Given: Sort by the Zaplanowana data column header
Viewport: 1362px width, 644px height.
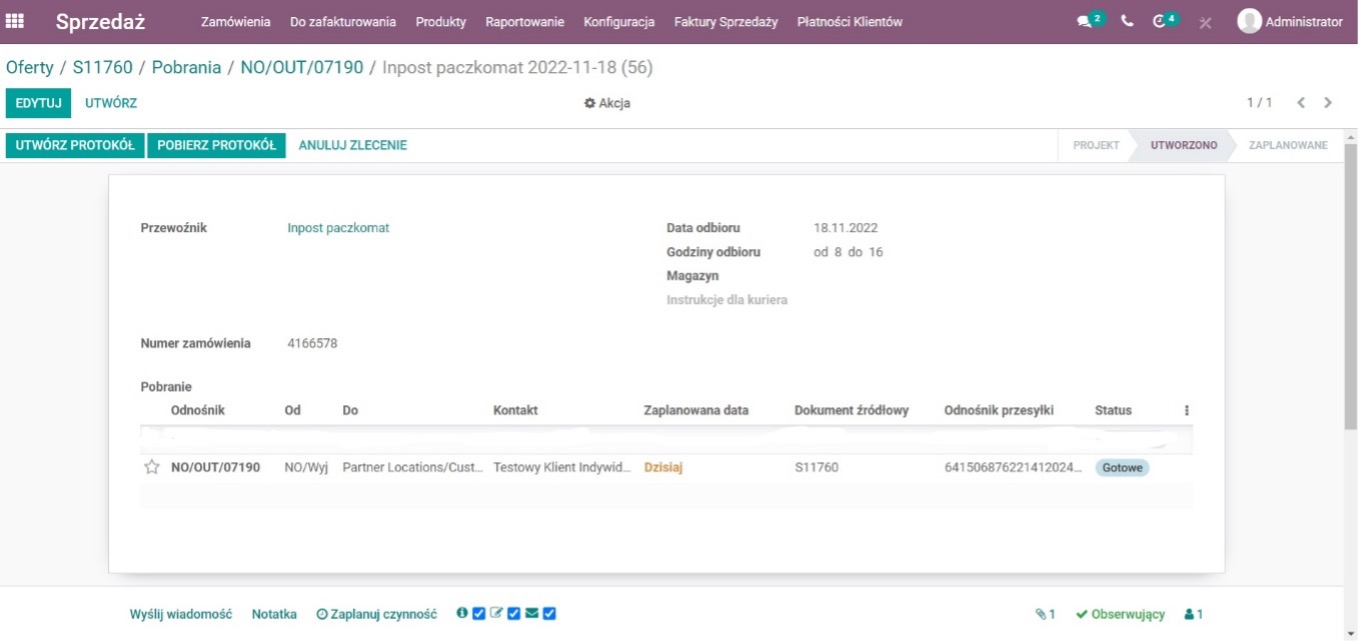Looking at the screenshot, I should (x=696, y=410).
